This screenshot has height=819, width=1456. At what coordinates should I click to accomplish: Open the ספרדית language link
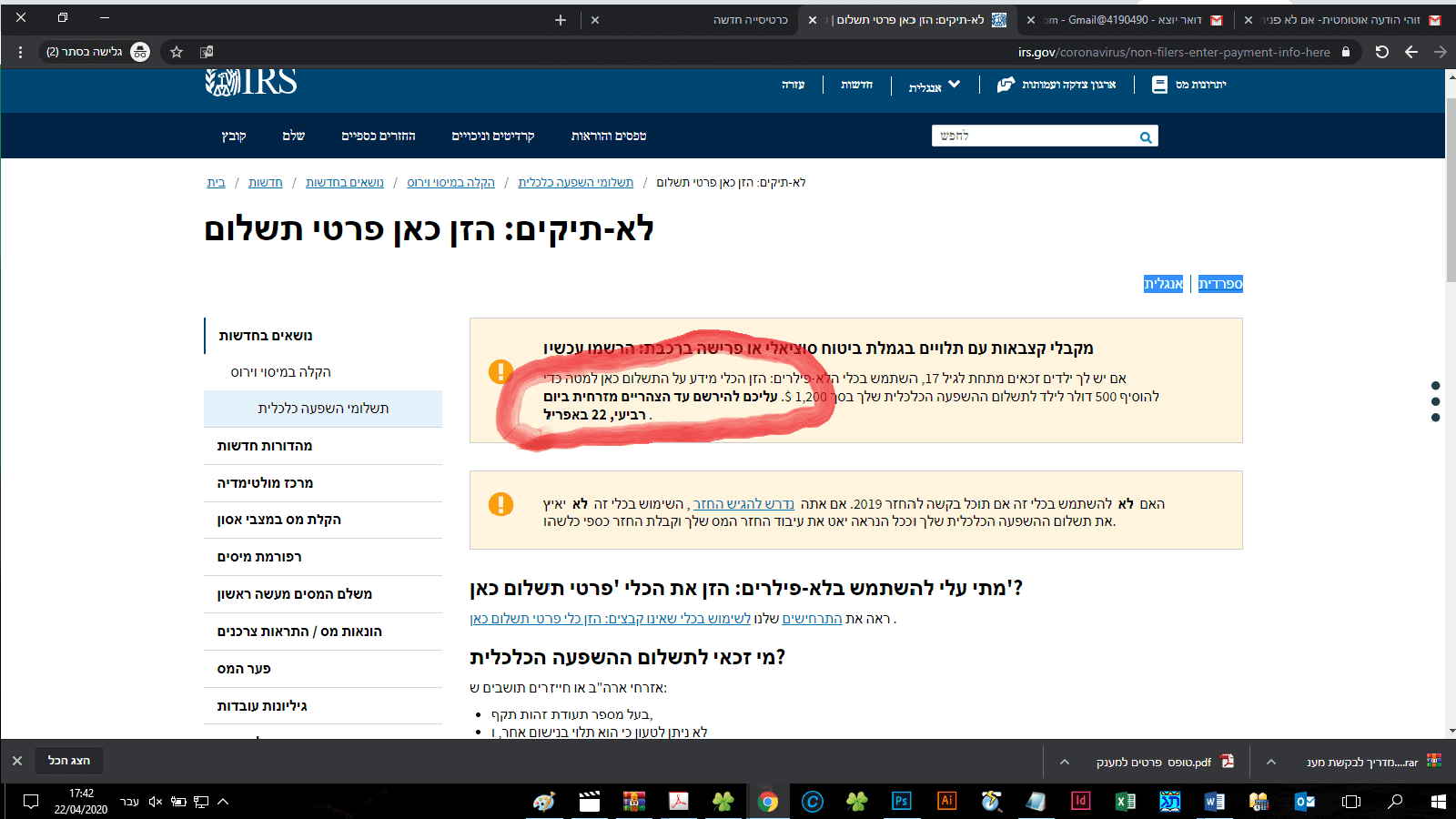click(x=1219, y=283)
